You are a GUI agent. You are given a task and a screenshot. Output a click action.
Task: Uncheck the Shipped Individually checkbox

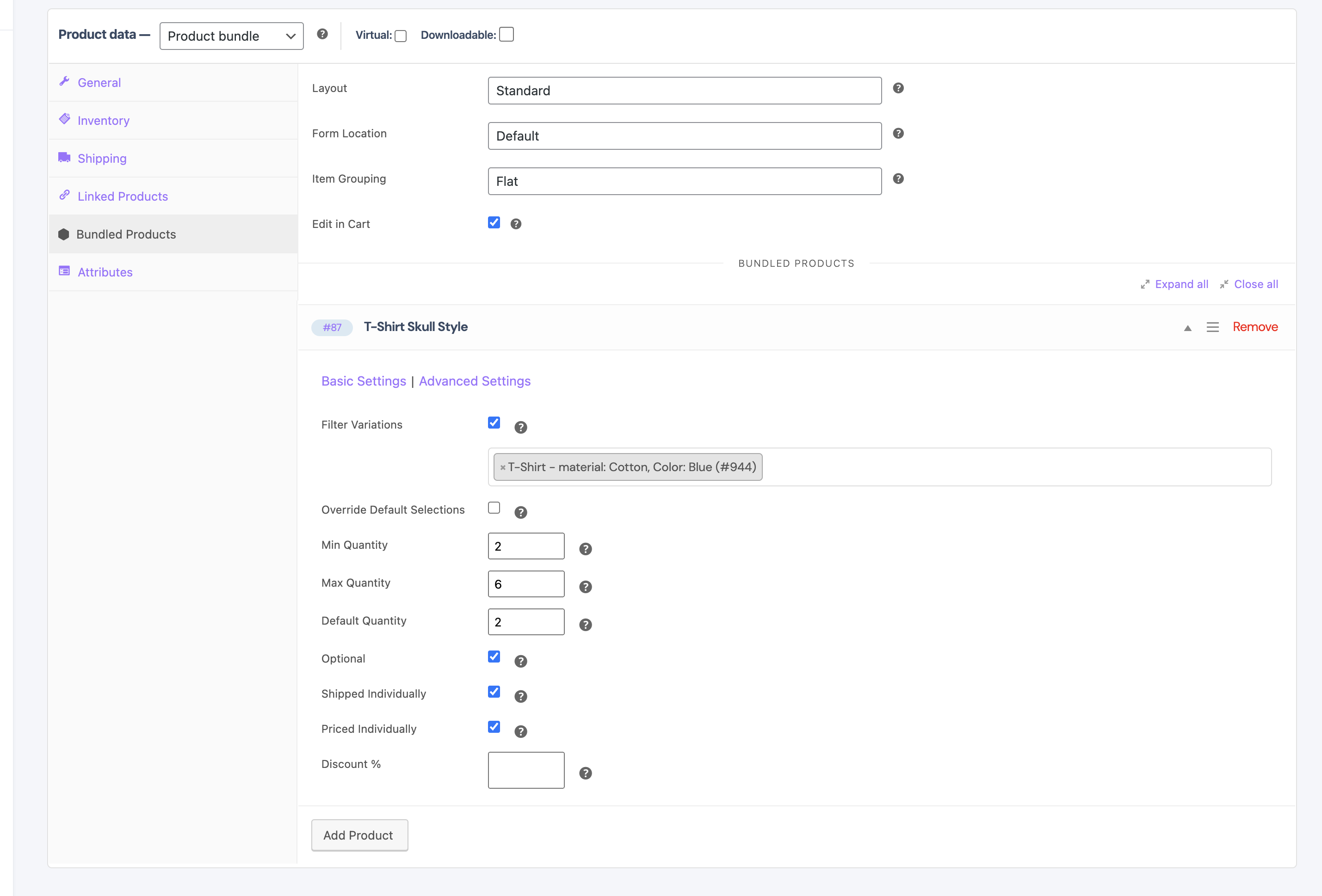pyautogui.click(x=494, y=692)
